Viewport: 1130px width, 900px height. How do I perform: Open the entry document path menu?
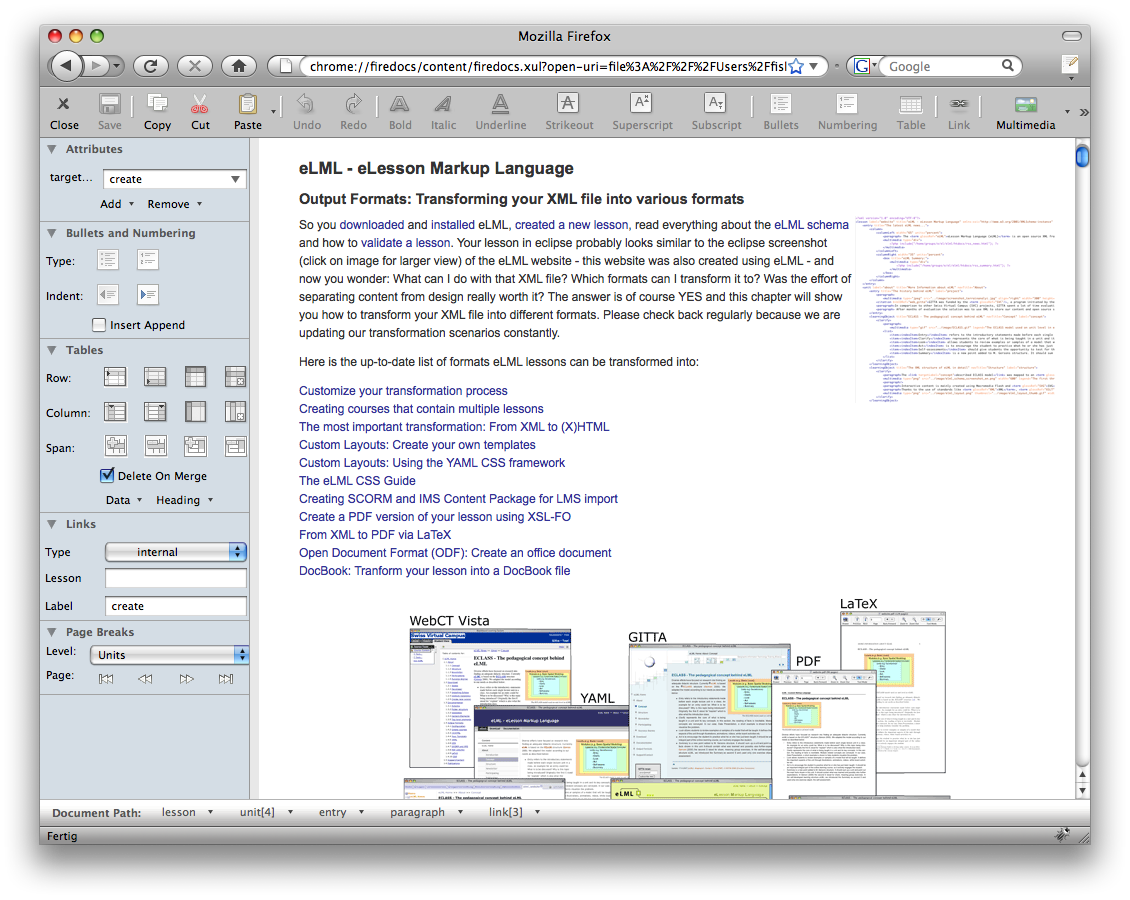click(342, 812)
